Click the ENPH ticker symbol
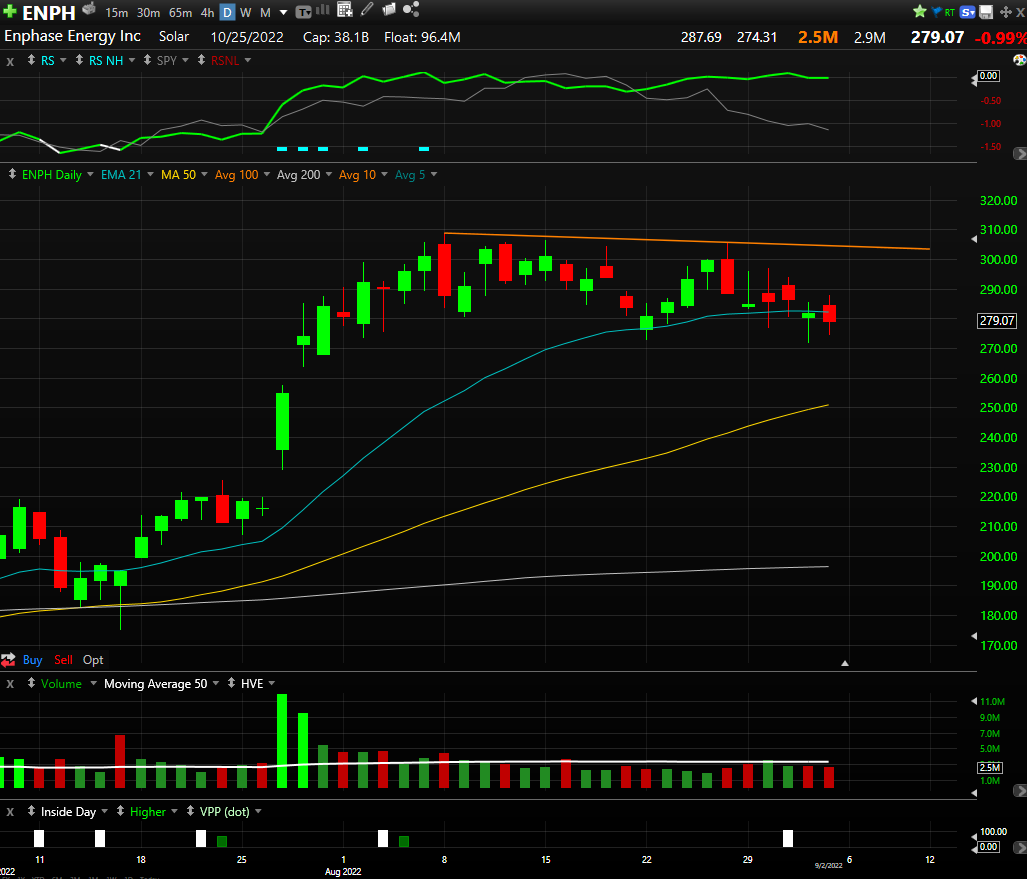Viewport: 1027px width, 879px height. point(49,12)
